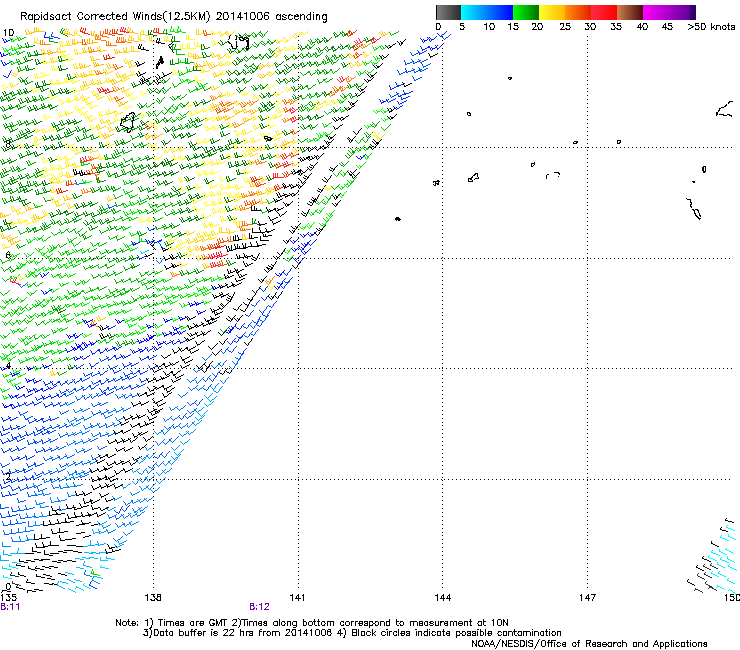Click the orange 25-30 knots legend swatch
This screenshot has width=740, height=650.
coord(578,12)
